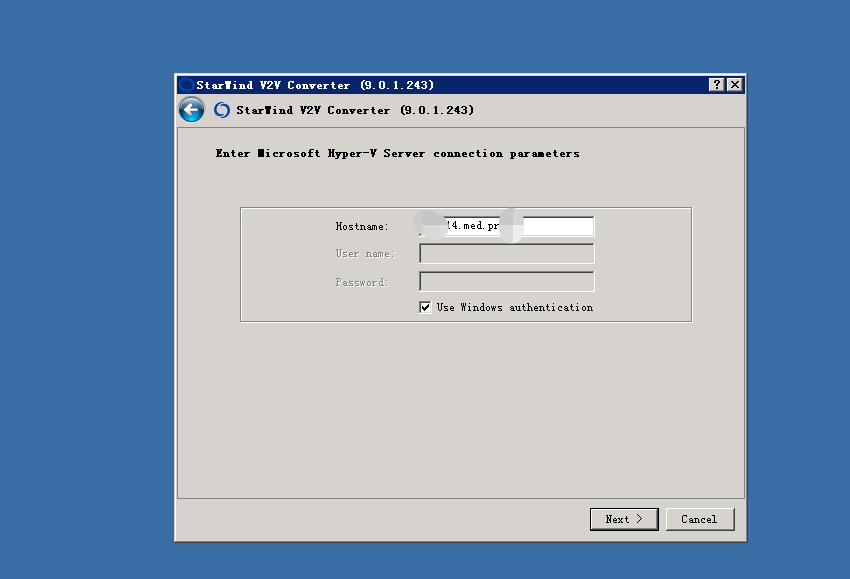Image resolution: width=850 pixels, height=579 pixels.
Task: Click into the Hostname input field
Action: (507, 226)
